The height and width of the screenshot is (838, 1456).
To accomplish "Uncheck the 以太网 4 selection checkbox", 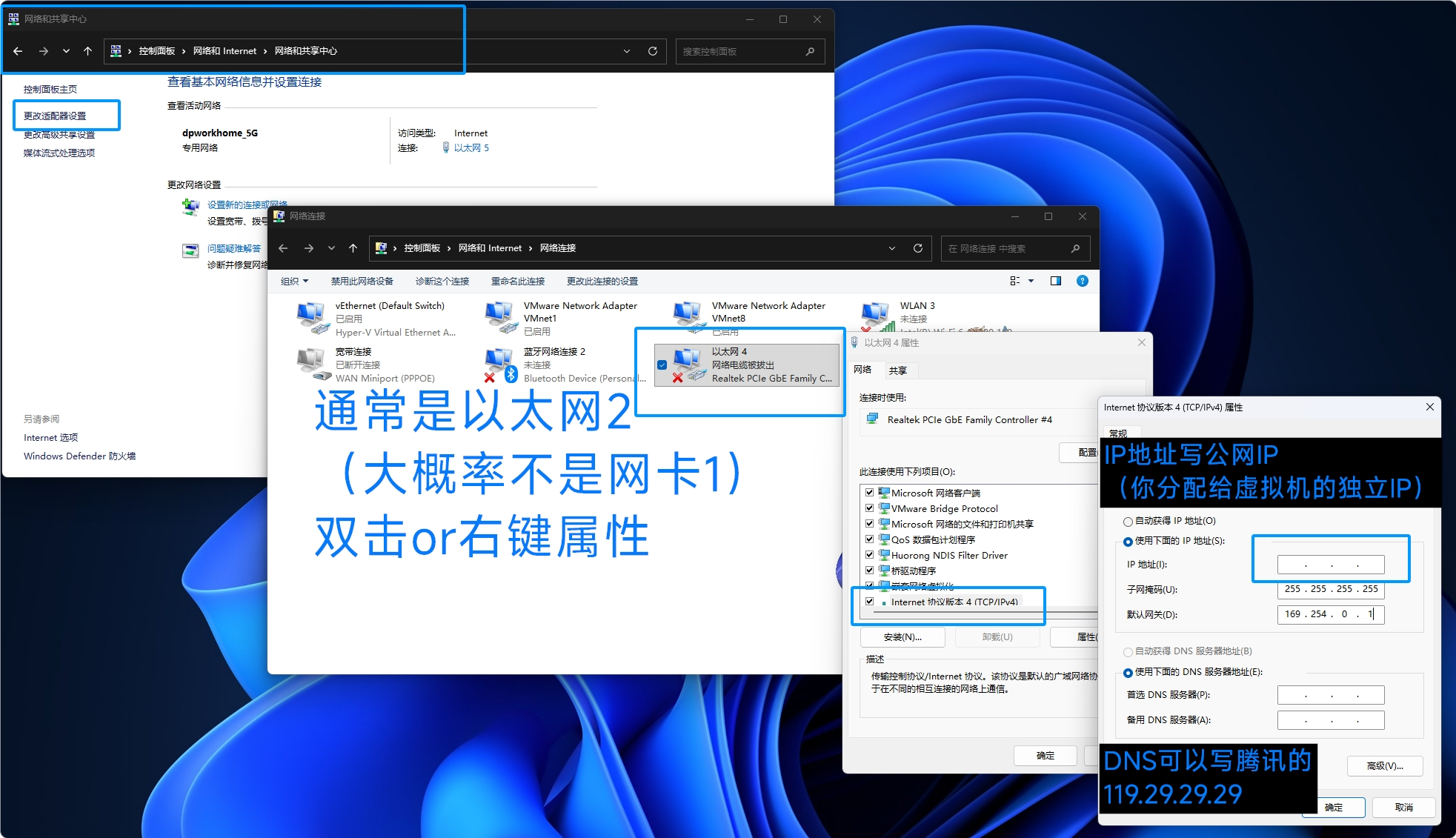I will [662, 365].
